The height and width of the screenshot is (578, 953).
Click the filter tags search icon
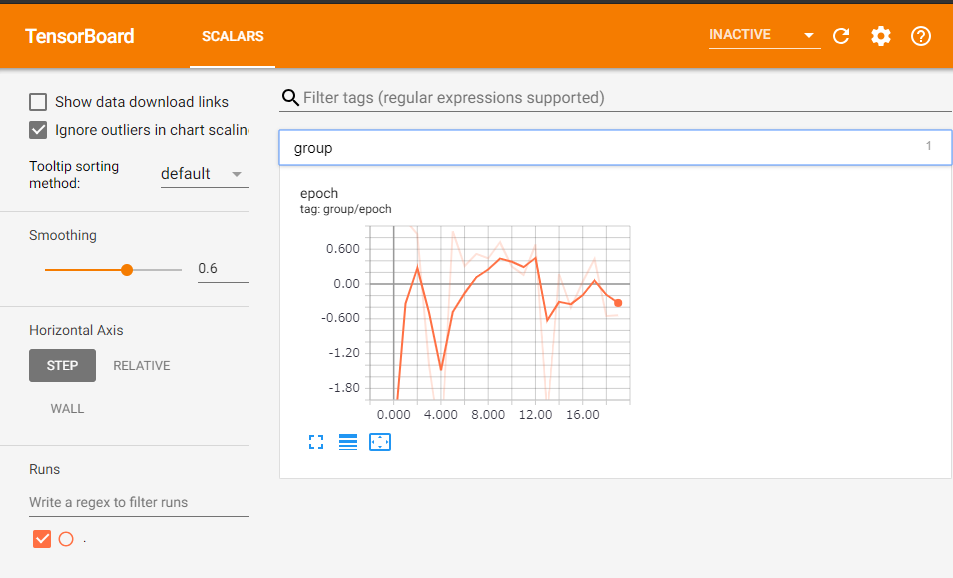(290, 98)
